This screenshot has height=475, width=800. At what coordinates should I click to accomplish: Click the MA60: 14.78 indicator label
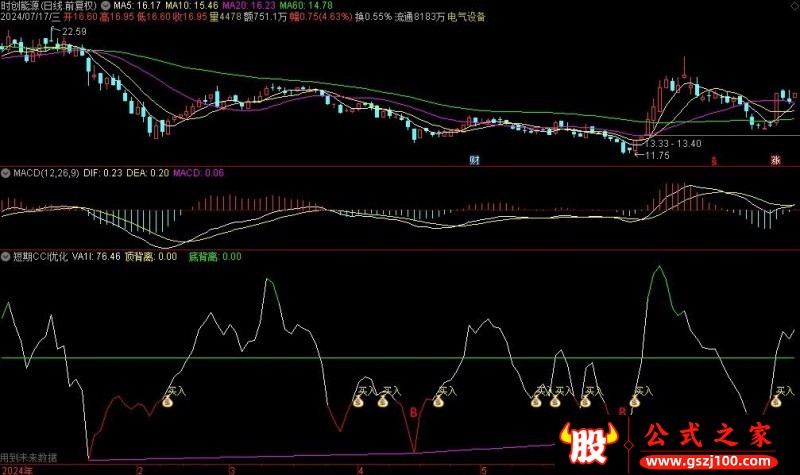pos(312,6)
